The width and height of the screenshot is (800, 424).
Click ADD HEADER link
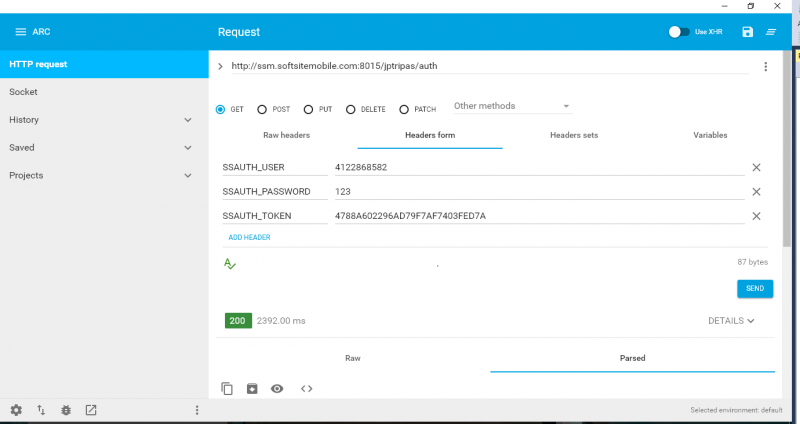(249, 237)
